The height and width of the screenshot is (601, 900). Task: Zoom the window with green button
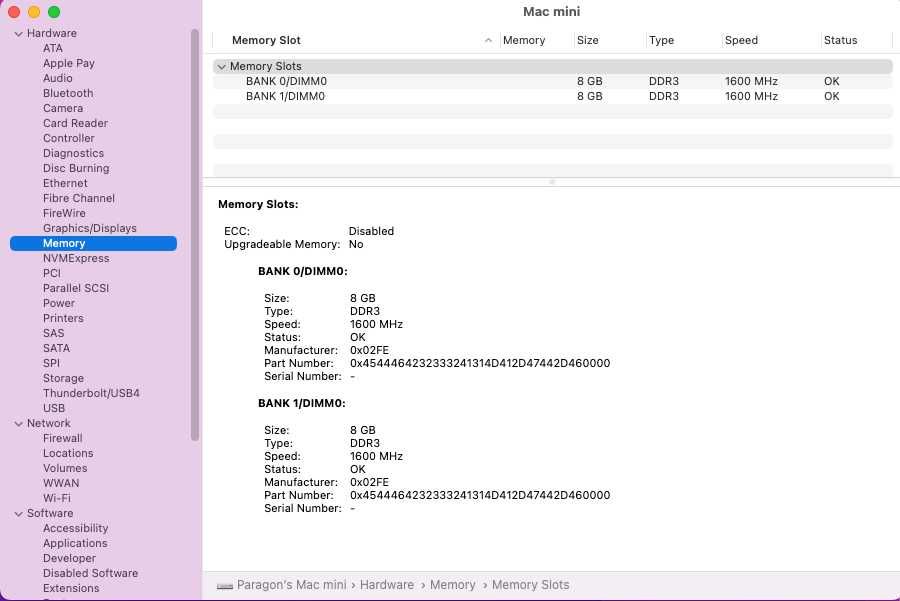(x=54, y=12)
